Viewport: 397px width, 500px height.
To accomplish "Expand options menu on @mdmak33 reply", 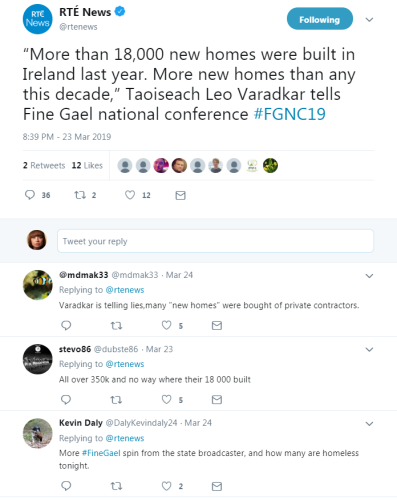I will (x=369, y=276).
